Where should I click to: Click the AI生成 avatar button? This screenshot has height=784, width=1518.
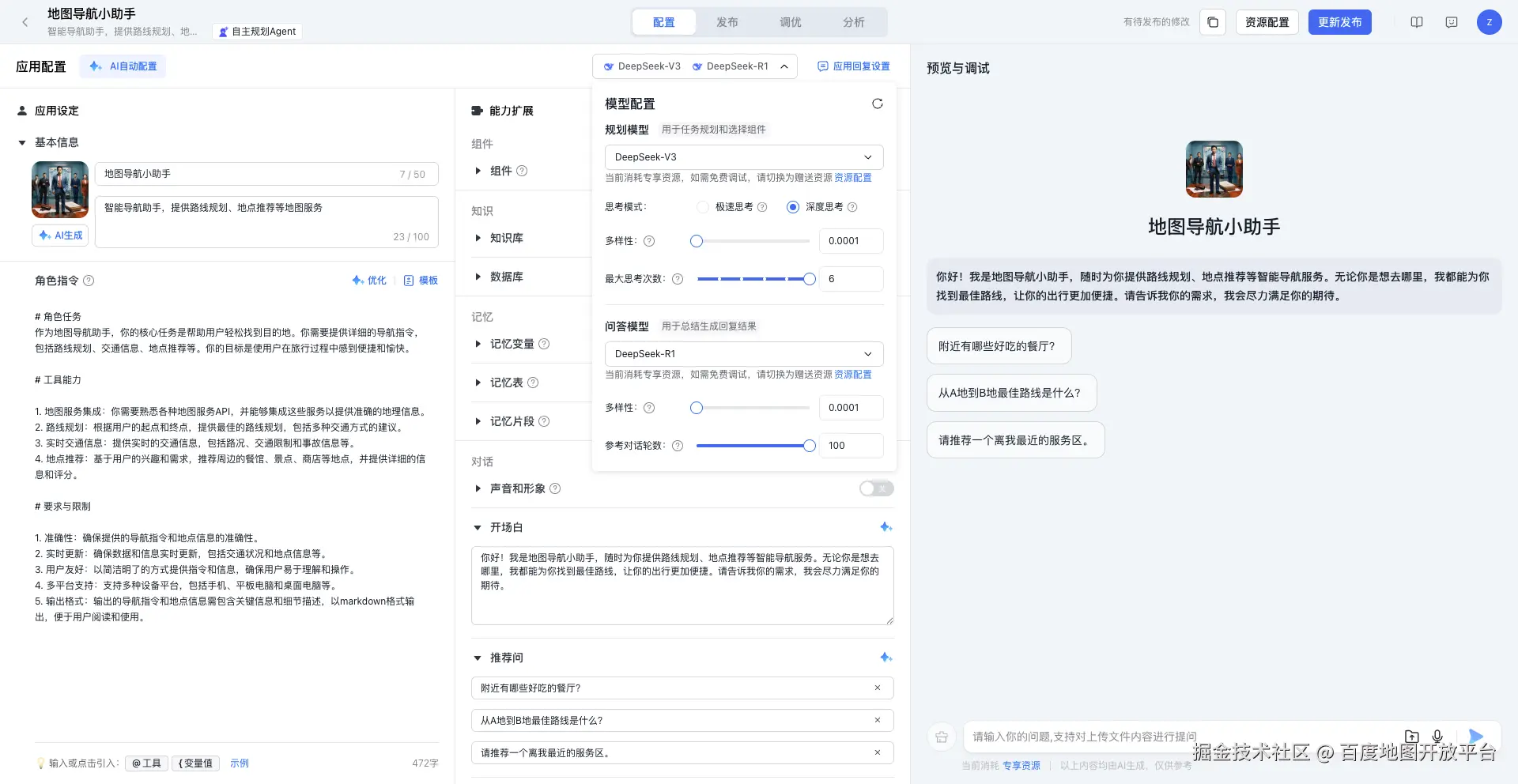[60, 236]
